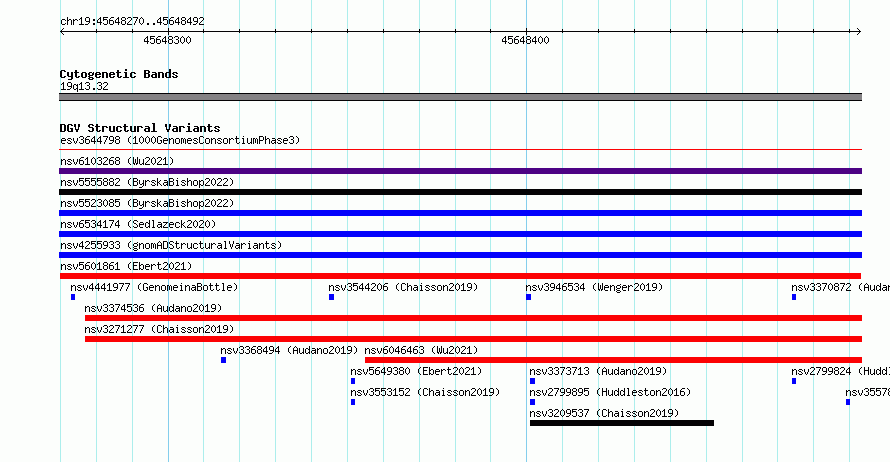The image size is (890, 462).
Task: Click the nsv5649380 Ebert2021 blue marker
Action: pyautogui.click(x=353, y=381)
